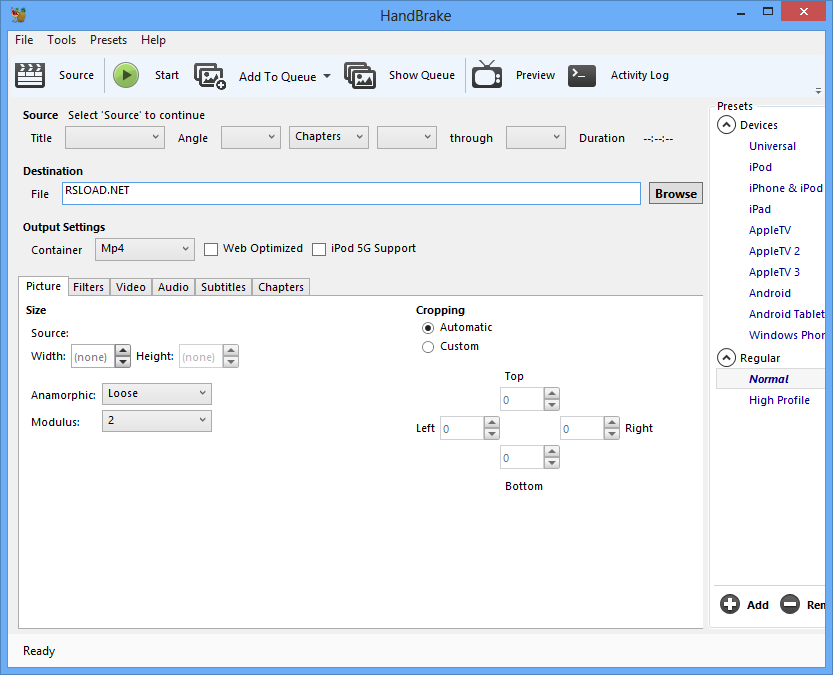The height and width of the screenshot is (675, 833).
Task: Select the iPhone & iPod preset
Action: (787, 187)
